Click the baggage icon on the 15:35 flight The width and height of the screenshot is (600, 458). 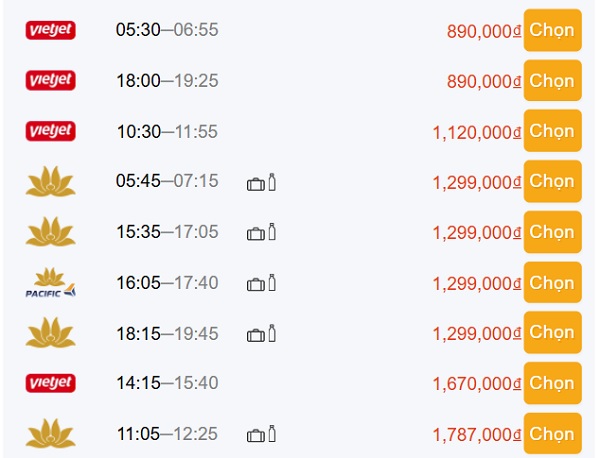click(261, 233)
